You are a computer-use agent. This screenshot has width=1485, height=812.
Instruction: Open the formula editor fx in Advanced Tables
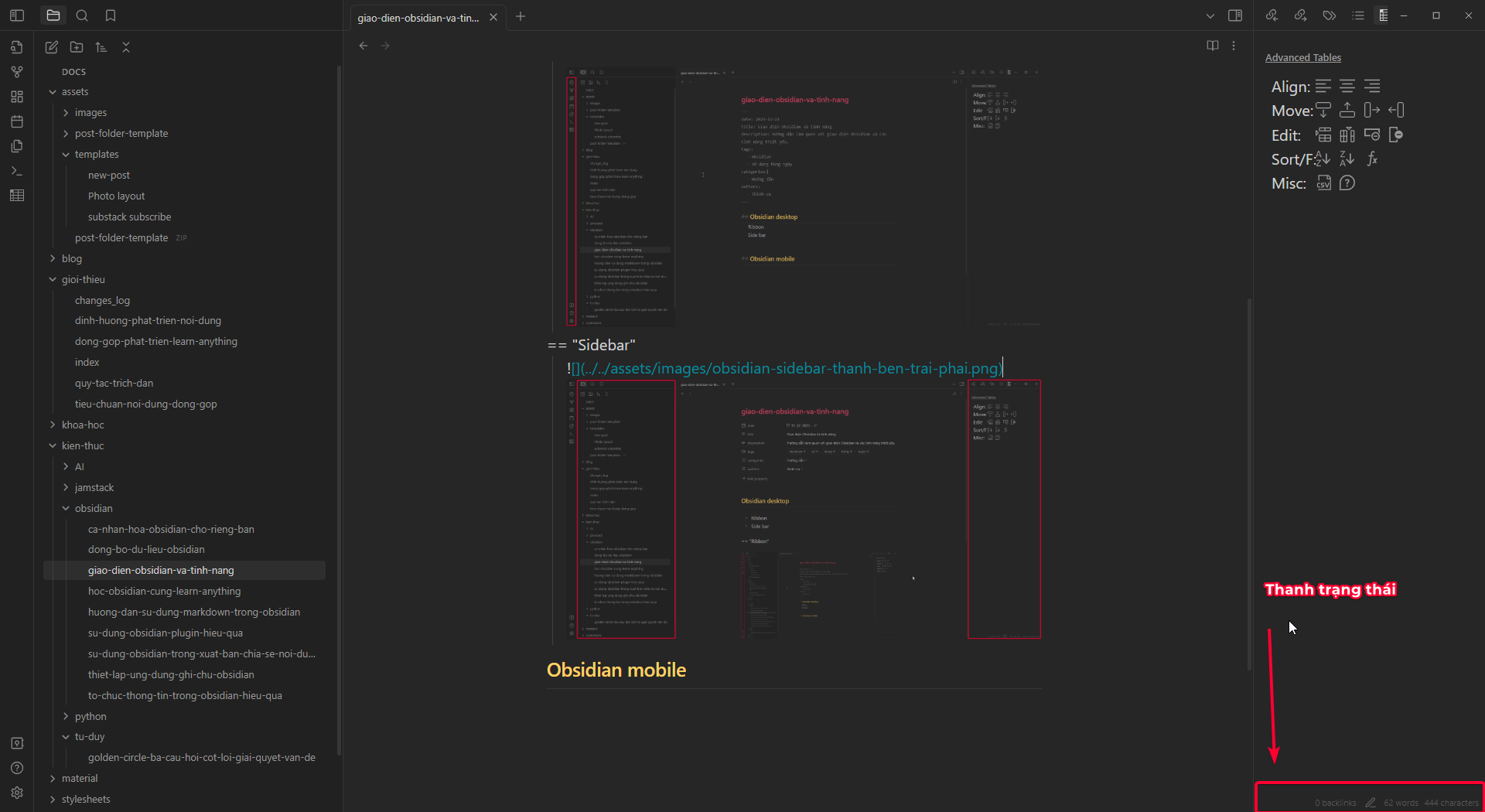click(x=1373, y=159)
